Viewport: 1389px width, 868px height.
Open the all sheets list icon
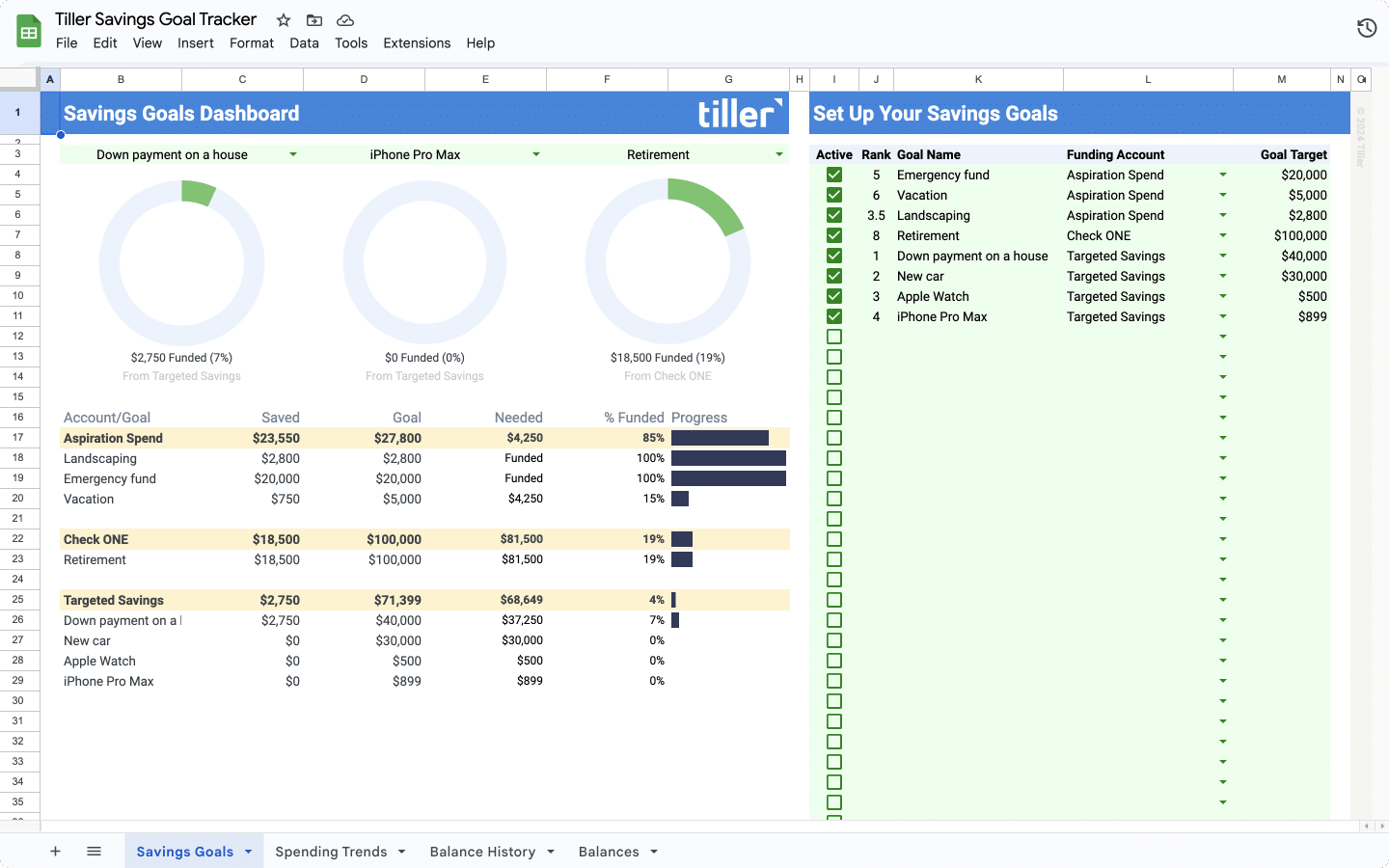click(x=94, y=851)
